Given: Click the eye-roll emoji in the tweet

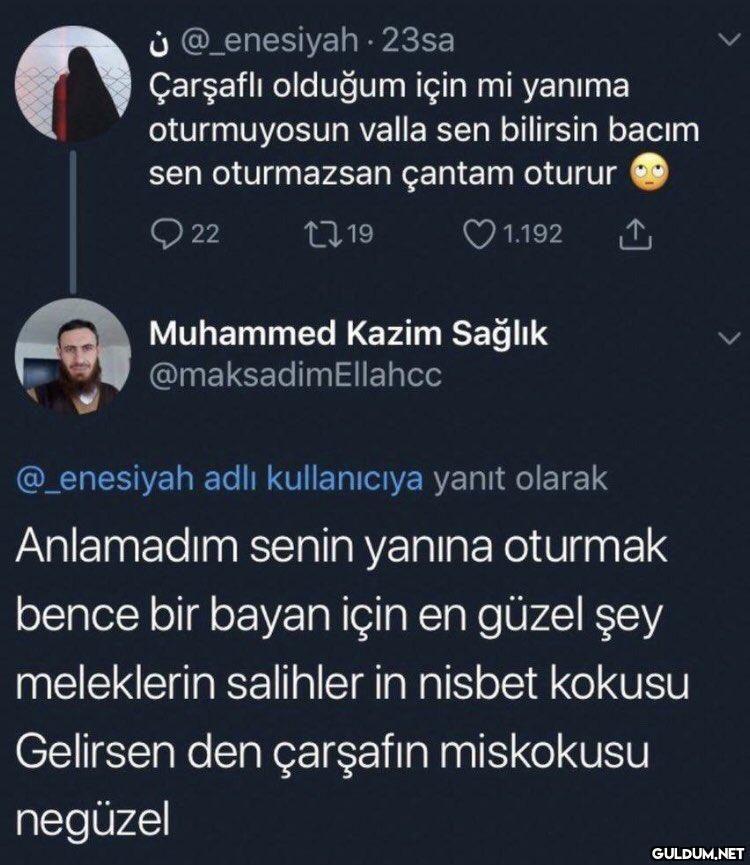Looking at the screenshot, I should pyautogui.click(x=650, y=174).
